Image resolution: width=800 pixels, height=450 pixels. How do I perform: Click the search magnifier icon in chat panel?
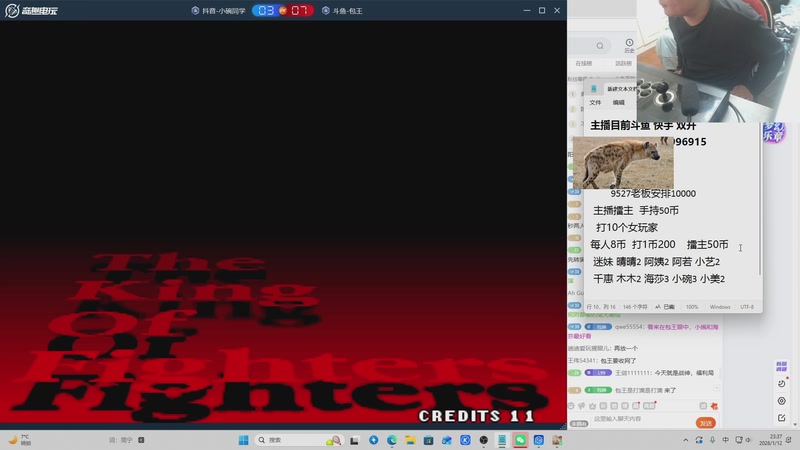click(x=600, y=46)
